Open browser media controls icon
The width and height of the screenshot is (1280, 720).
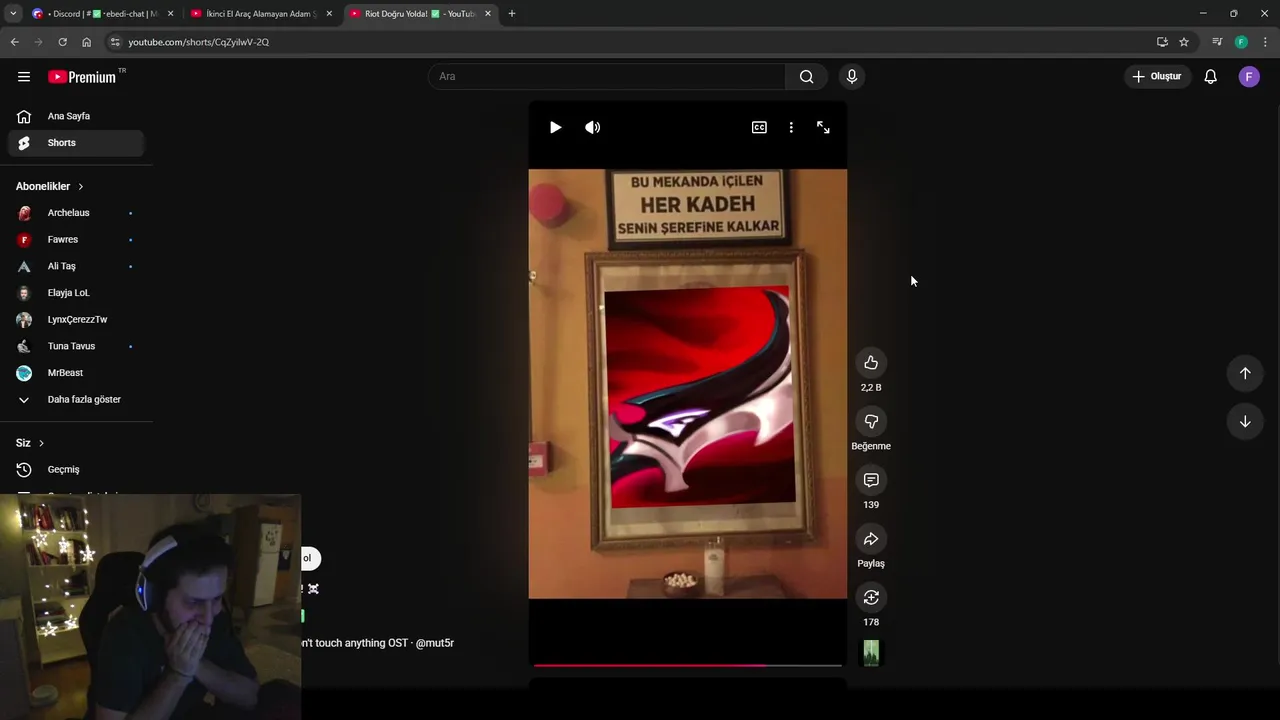[x=1217, y=42]
